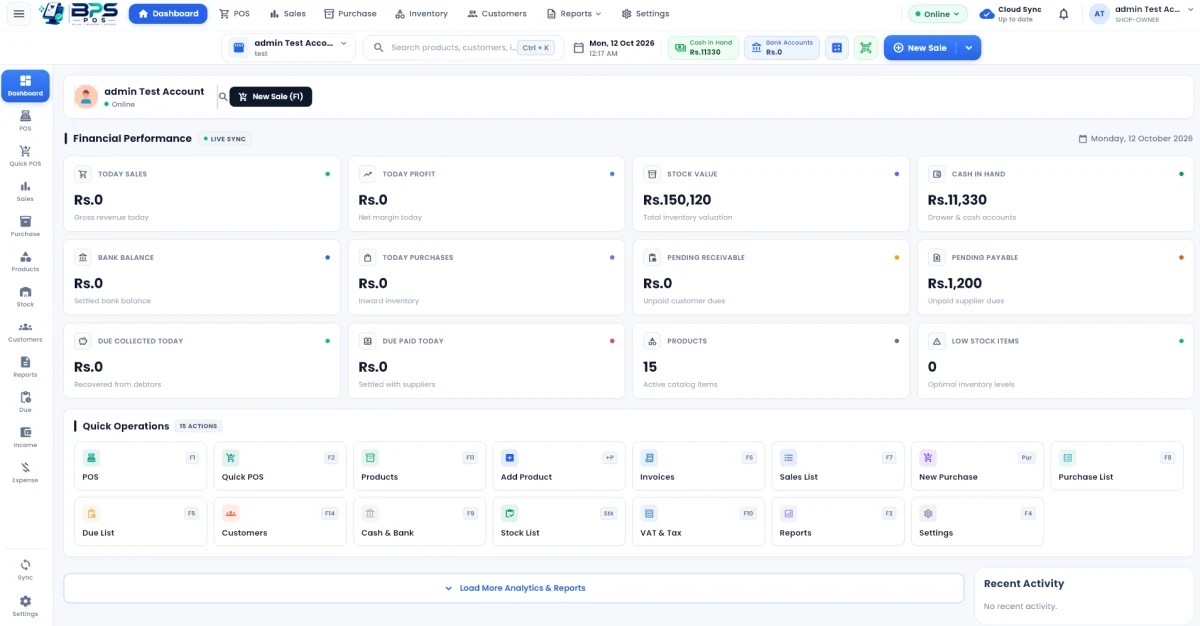The height and width of the screenshot is (626, 1200).
Task: Open the Cash & Bank quick operation
Action: pyautogui.click(x=420, y=522)
